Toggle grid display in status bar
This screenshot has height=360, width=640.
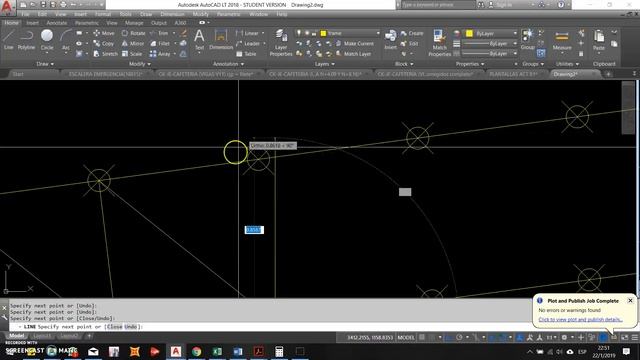422,338
